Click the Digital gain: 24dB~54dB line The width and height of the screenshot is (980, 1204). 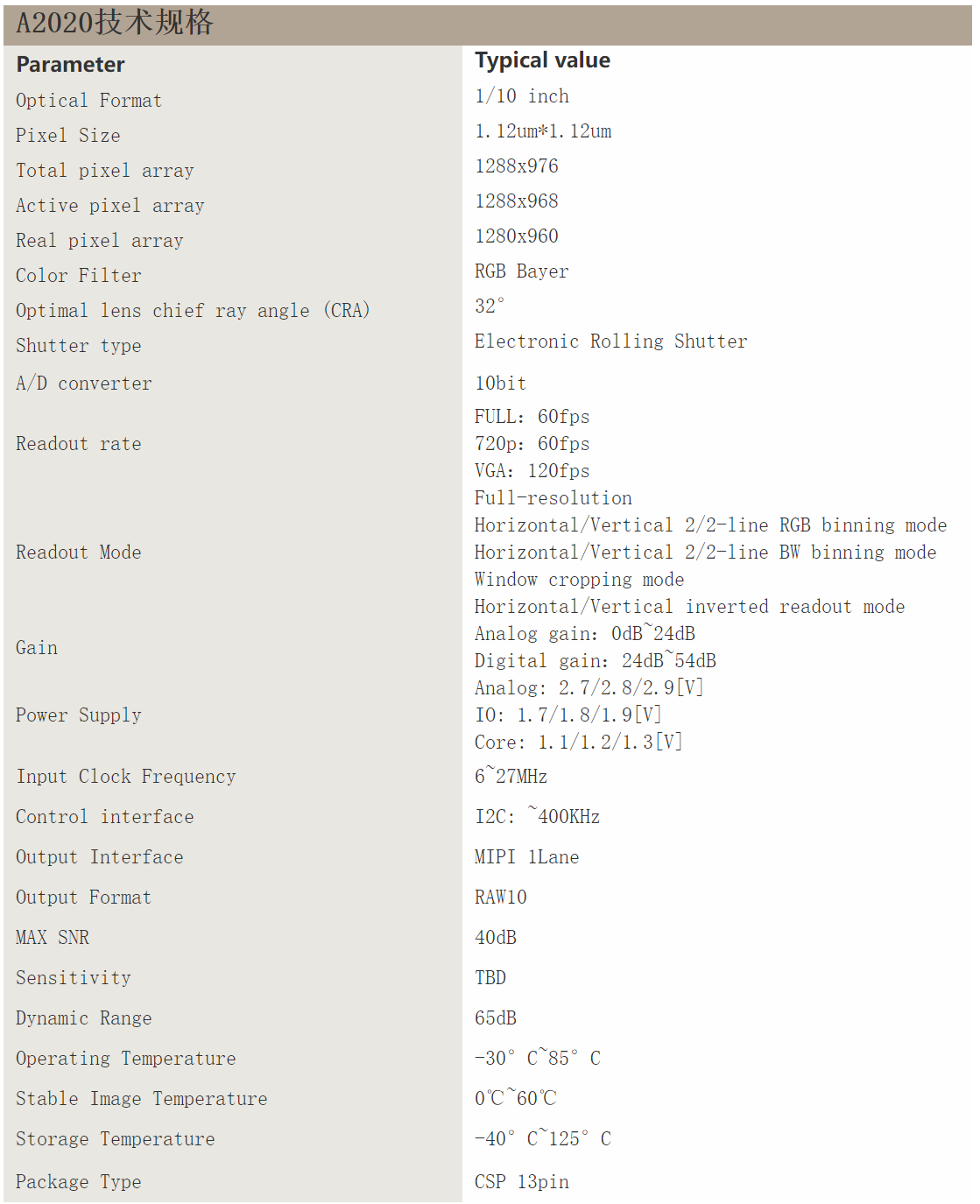[595, 661]
